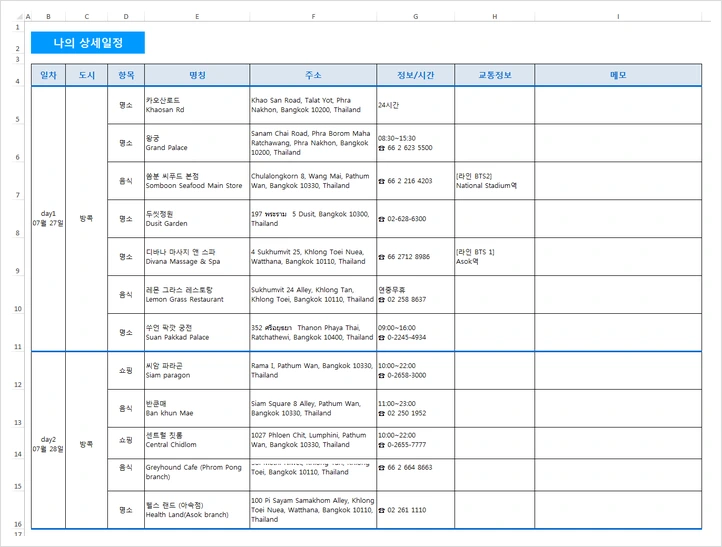This screenshot has width=722, height=547.
Task: Select the 4 Sukhumvit 25 address cell
Action: (x=313, y=256)
